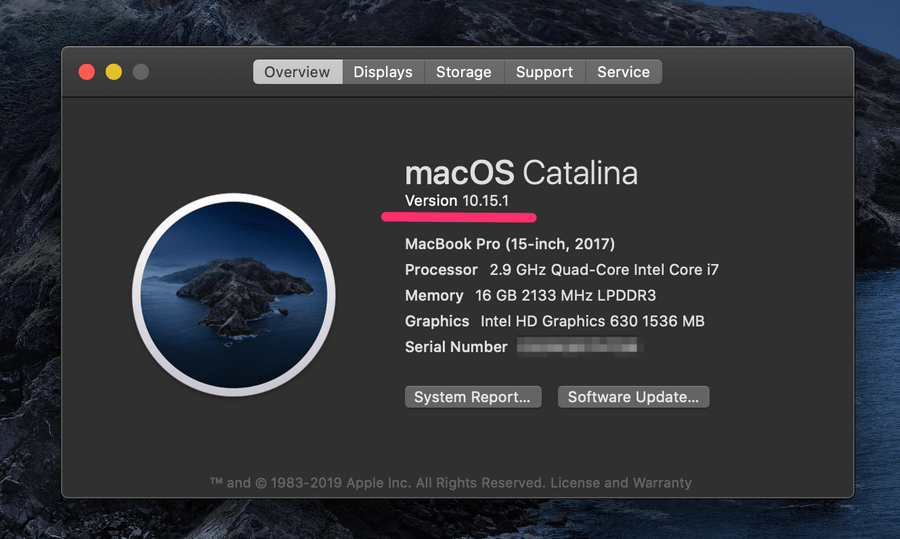
Task: Click the disabled gray zoom button
Action: pos(141,72)
